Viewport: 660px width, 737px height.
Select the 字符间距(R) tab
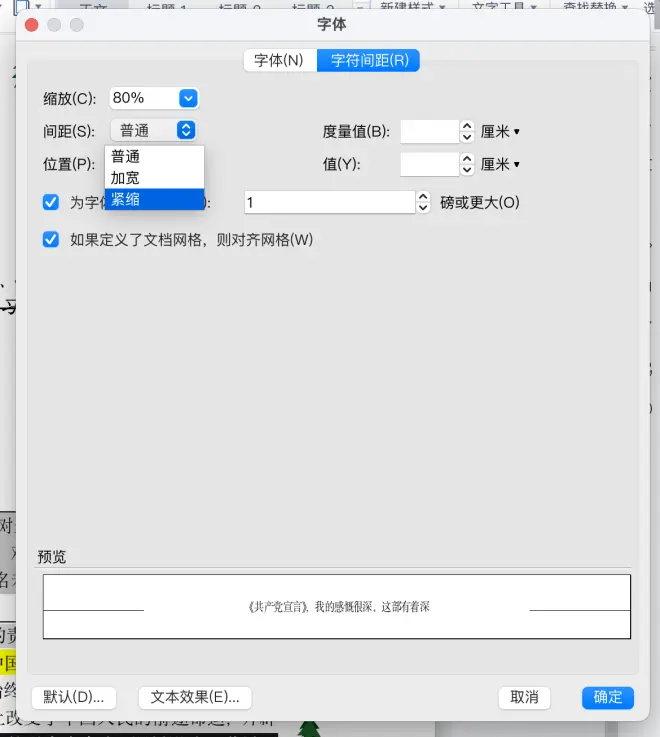pos(369,61)
